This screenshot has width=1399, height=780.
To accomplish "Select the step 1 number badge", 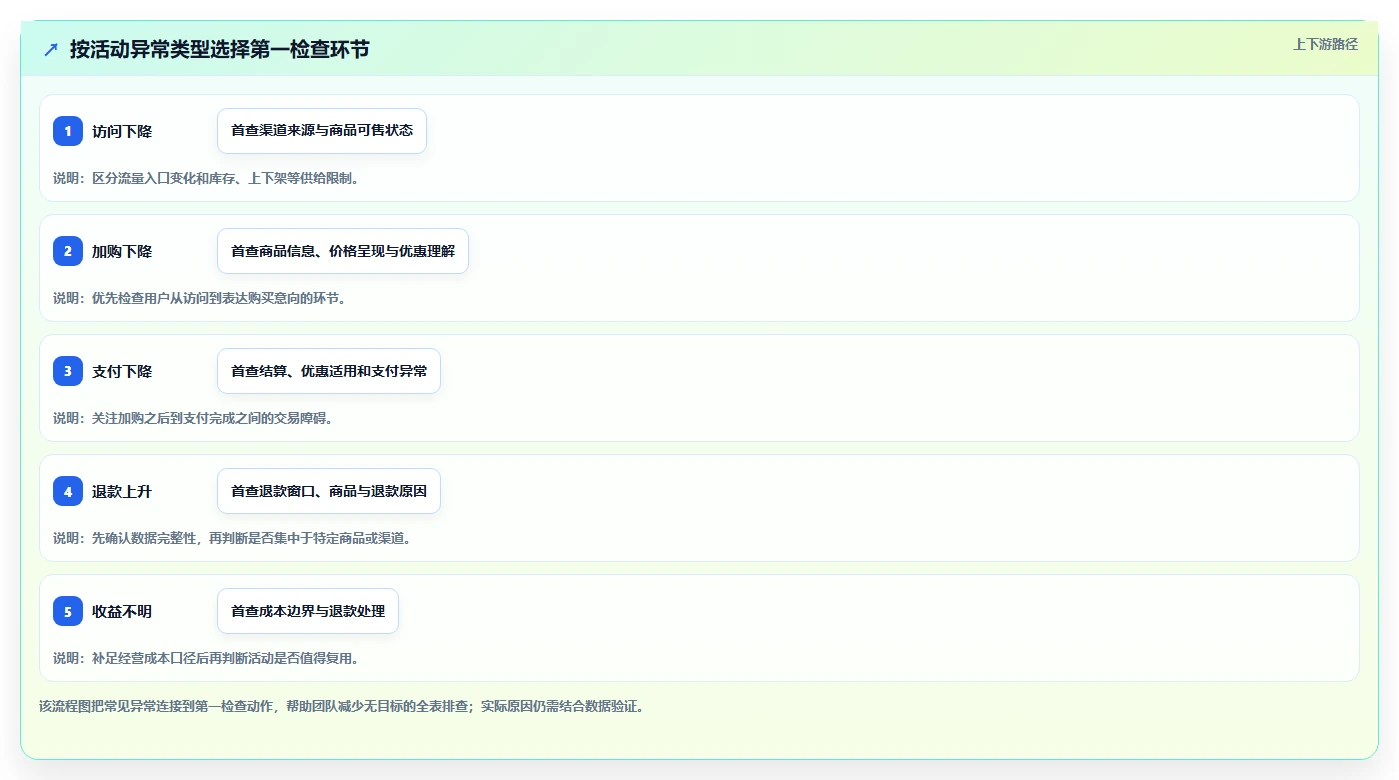I will pyautogui.click(x=68, y=131).
